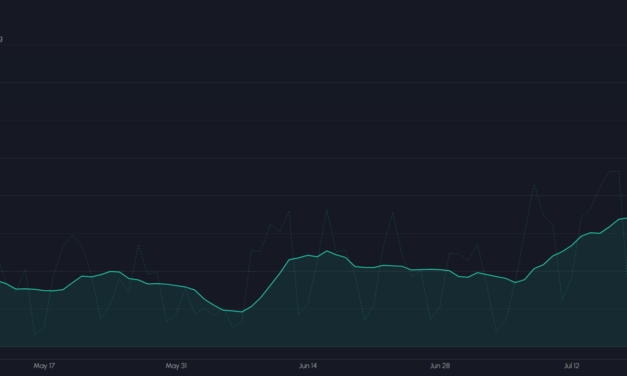Click the May 31 axis label
Screen dimensions: 627x376
coord(176,366)
